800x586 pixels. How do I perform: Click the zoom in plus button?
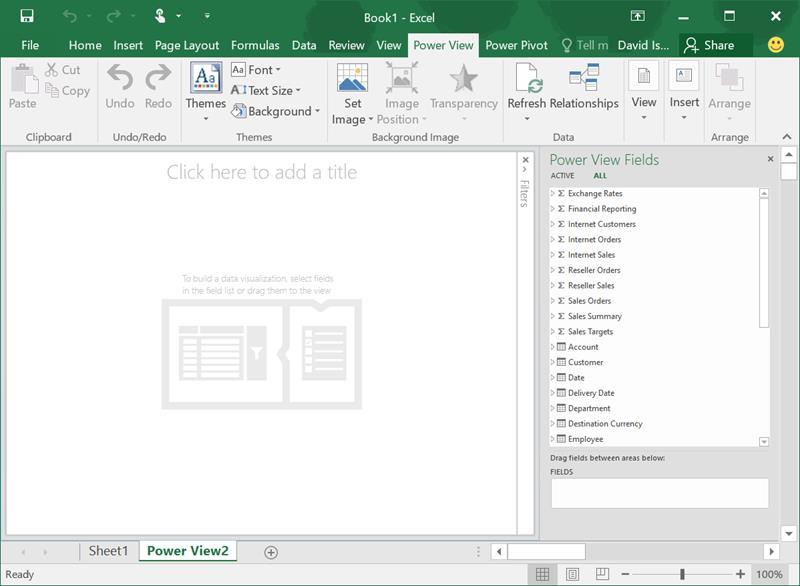click(x=740, y=574)
